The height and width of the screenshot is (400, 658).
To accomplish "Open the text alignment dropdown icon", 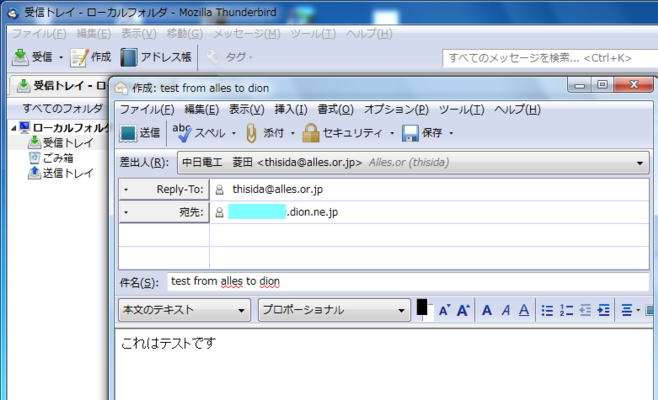I will click(x=630, y=311).
